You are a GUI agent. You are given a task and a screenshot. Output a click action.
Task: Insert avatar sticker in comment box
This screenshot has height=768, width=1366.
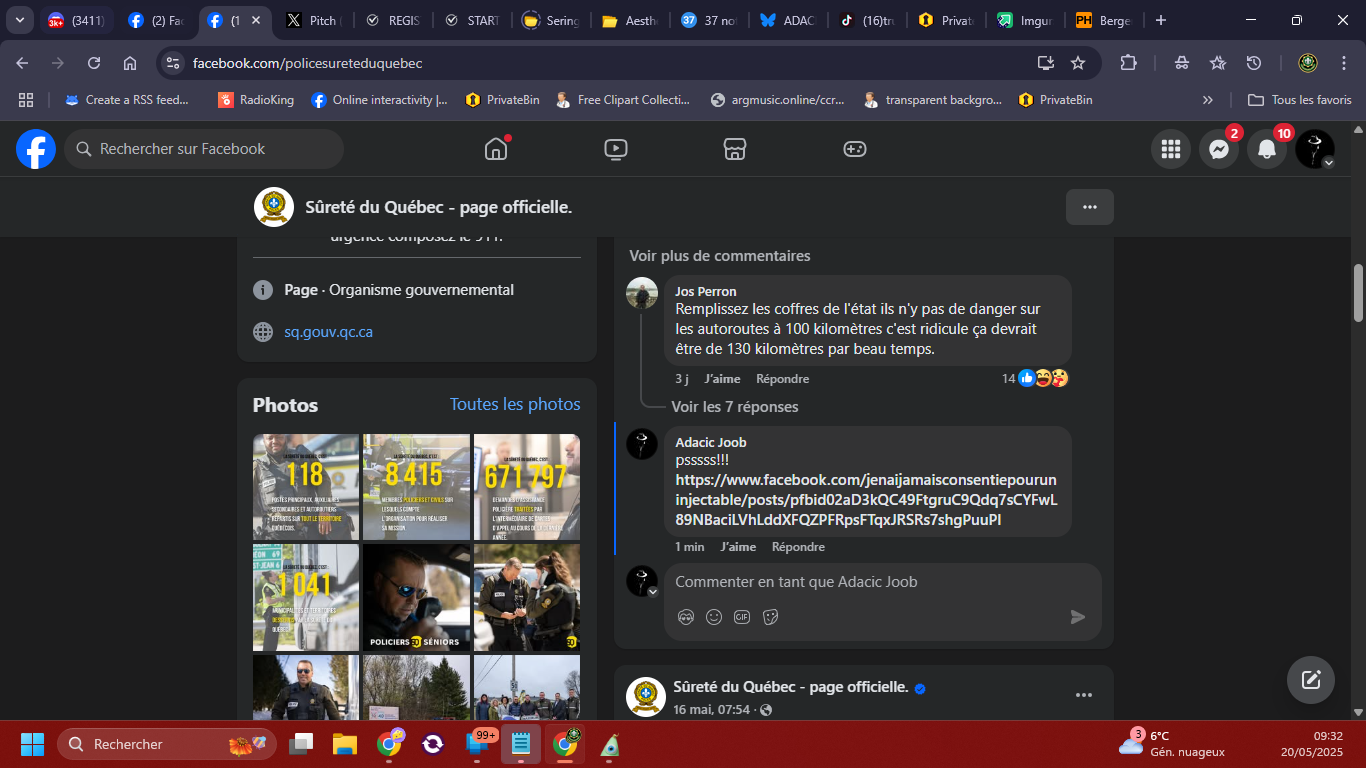pyautogui.click(x=686, y=617)
